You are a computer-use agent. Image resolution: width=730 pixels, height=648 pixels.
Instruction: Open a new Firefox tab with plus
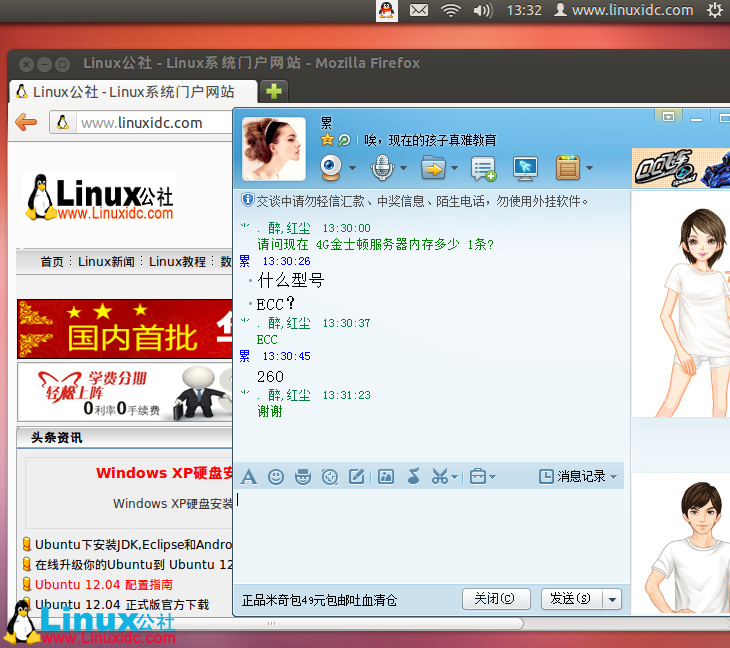pos(274,91)
